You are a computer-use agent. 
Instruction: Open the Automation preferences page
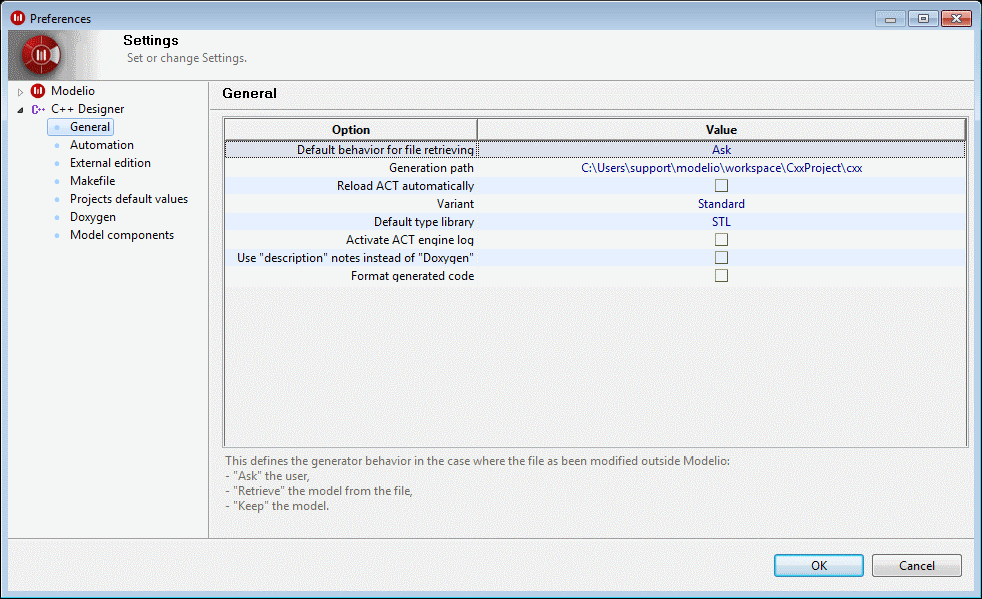tap(101, 145)
